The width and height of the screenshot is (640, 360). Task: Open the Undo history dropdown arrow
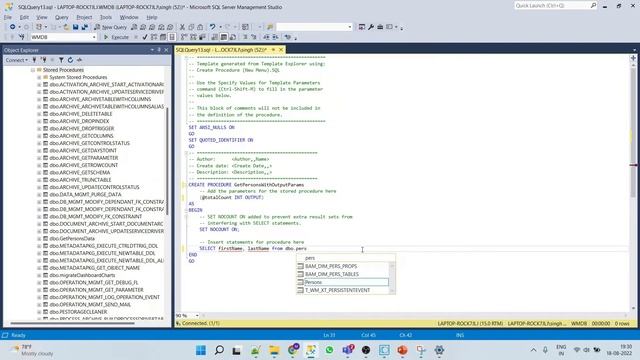coord(220,27)
